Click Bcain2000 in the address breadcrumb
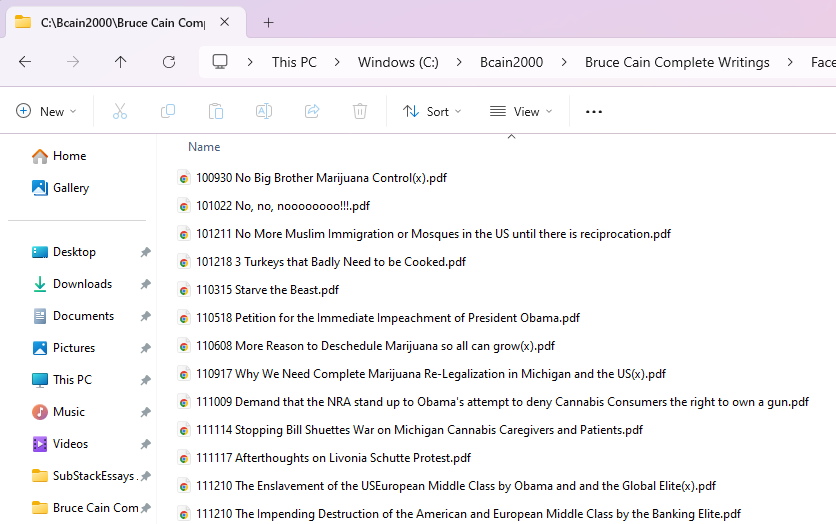Viewport: 836px width, 524px height. click(x=511, y=62)
